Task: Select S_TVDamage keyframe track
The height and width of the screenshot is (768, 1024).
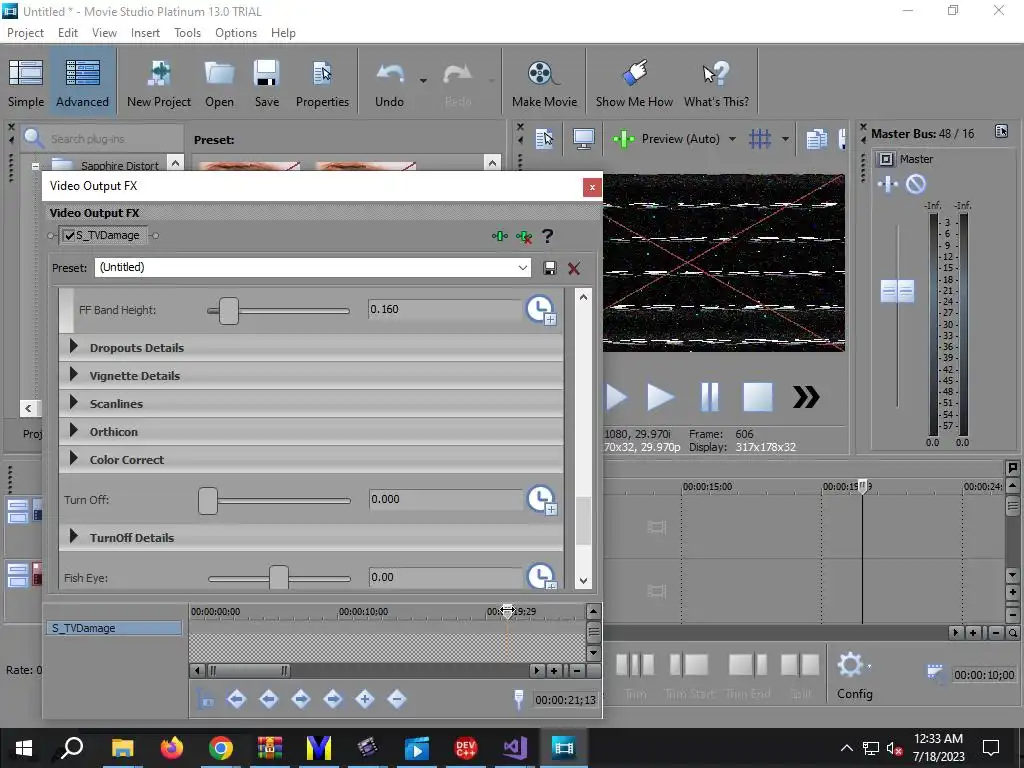Action: tap(114, 628)
